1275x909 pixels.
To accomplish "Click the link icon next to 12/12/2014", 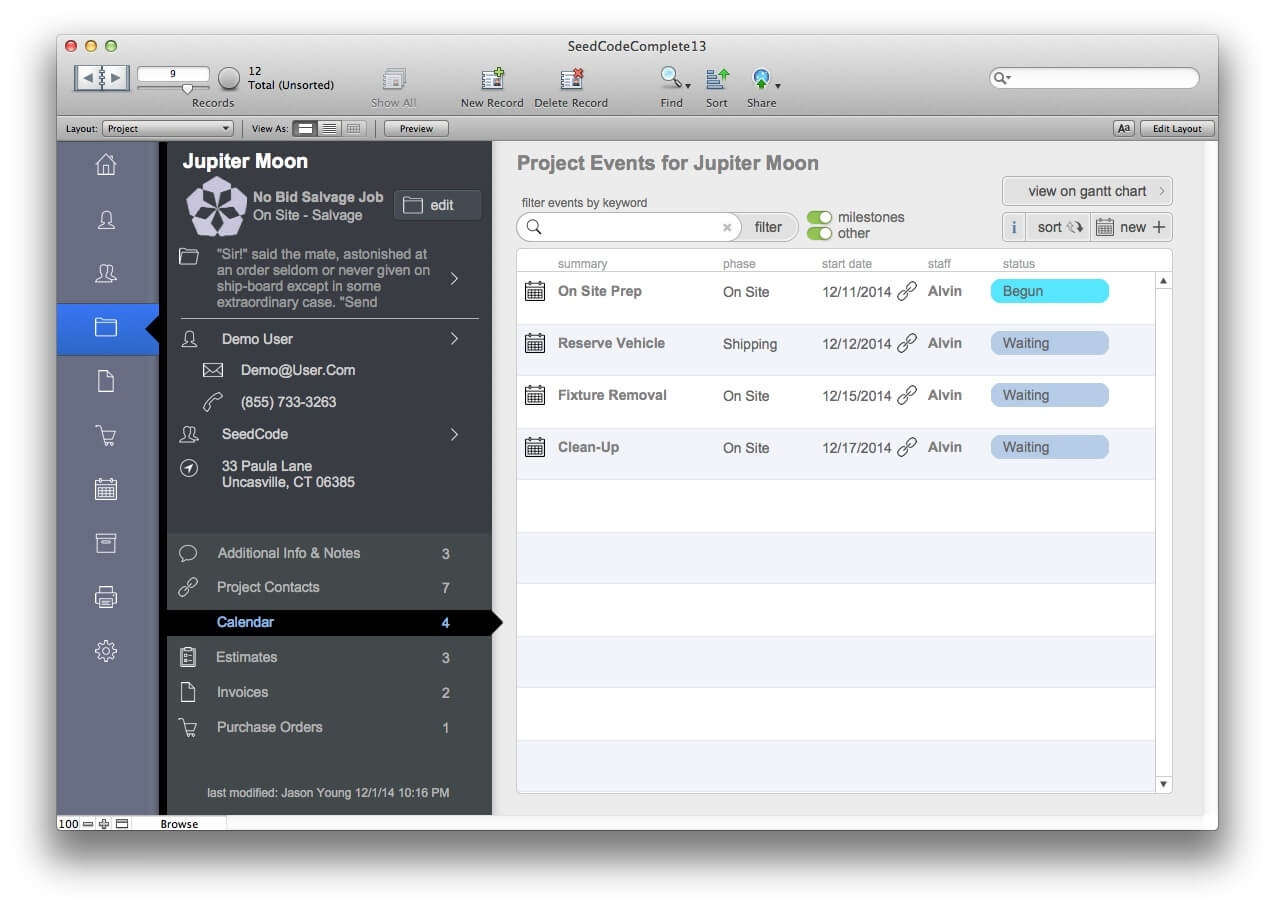I will coord(906,343).
